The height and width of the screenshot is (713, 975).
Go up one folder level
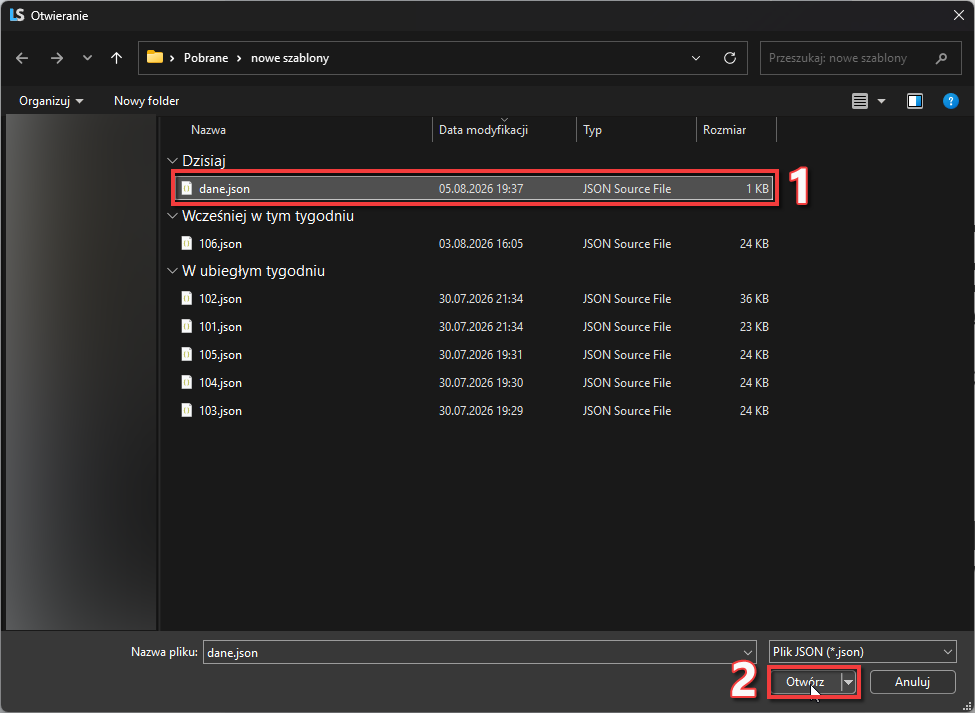pyautogui.click(x=116, y=58)
